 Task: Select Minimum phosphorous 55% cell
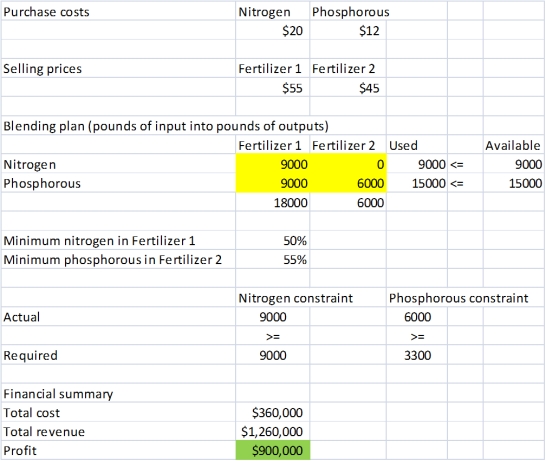coord(272,259)
